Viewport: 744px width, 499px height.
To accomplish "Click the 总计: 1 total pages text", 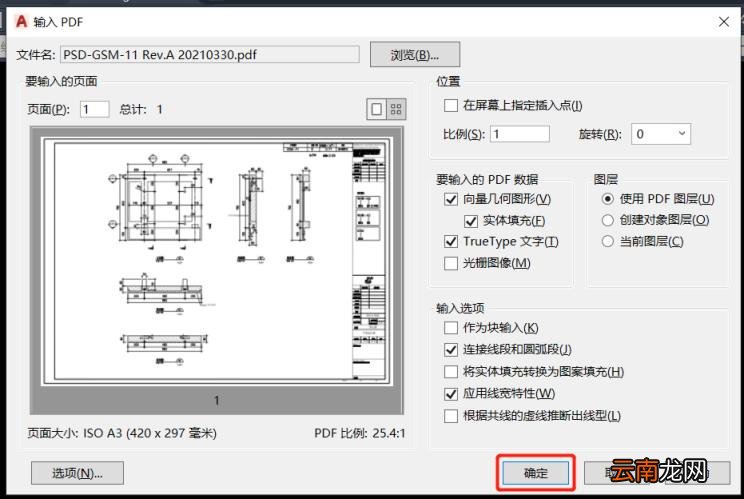I will tap(141, 110).
